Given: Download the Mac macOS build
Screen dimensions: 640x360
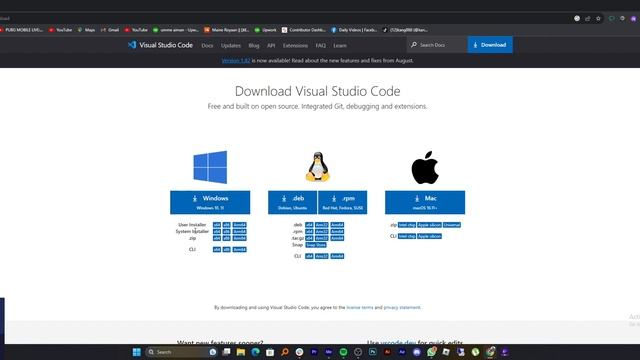Looking at the screenshot, I should 425,202.
